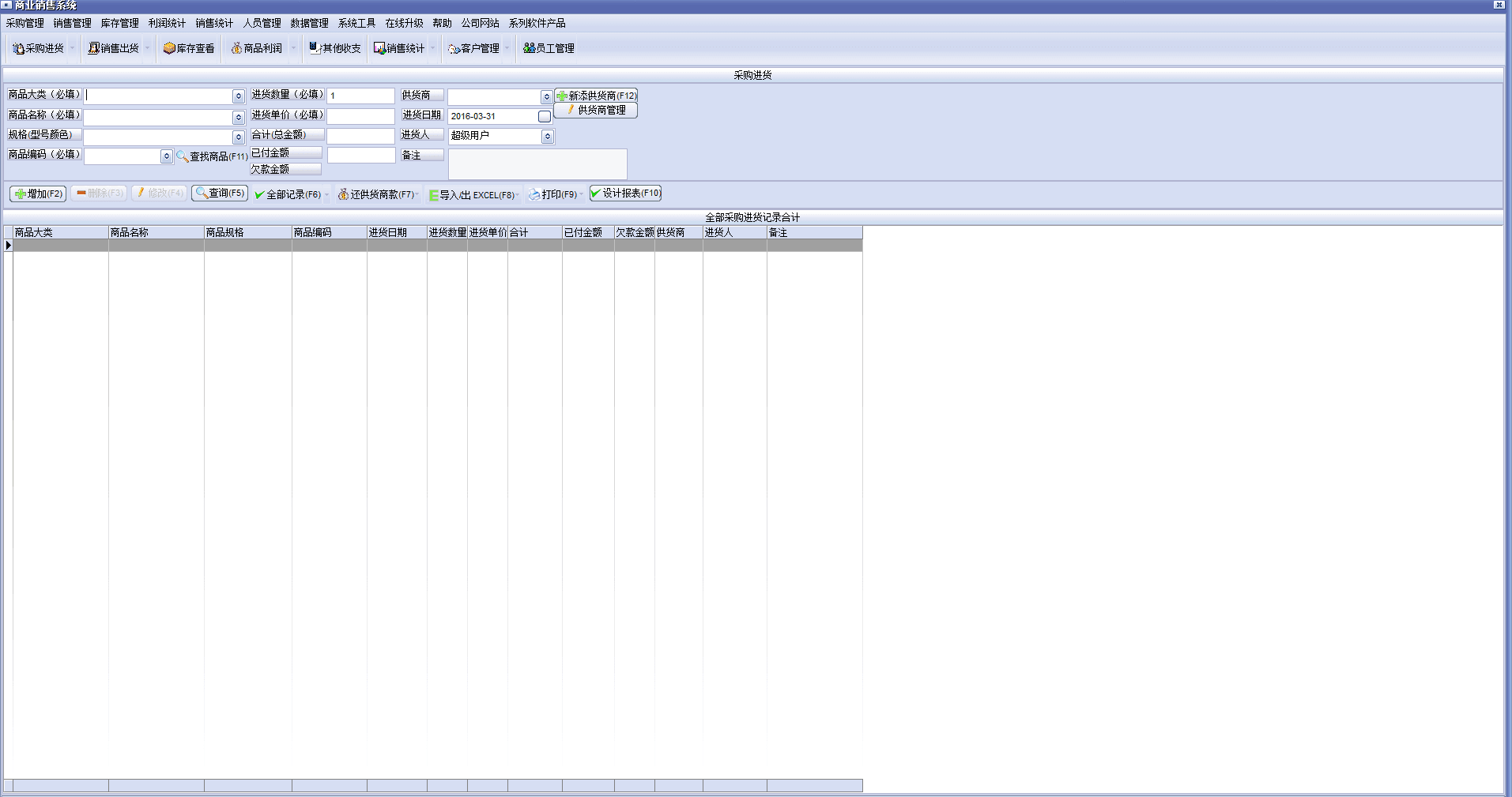Expand the 进货人 dropdown showing 超级用户
Viewport: 1512px width, 797px height.
point(547,137)
